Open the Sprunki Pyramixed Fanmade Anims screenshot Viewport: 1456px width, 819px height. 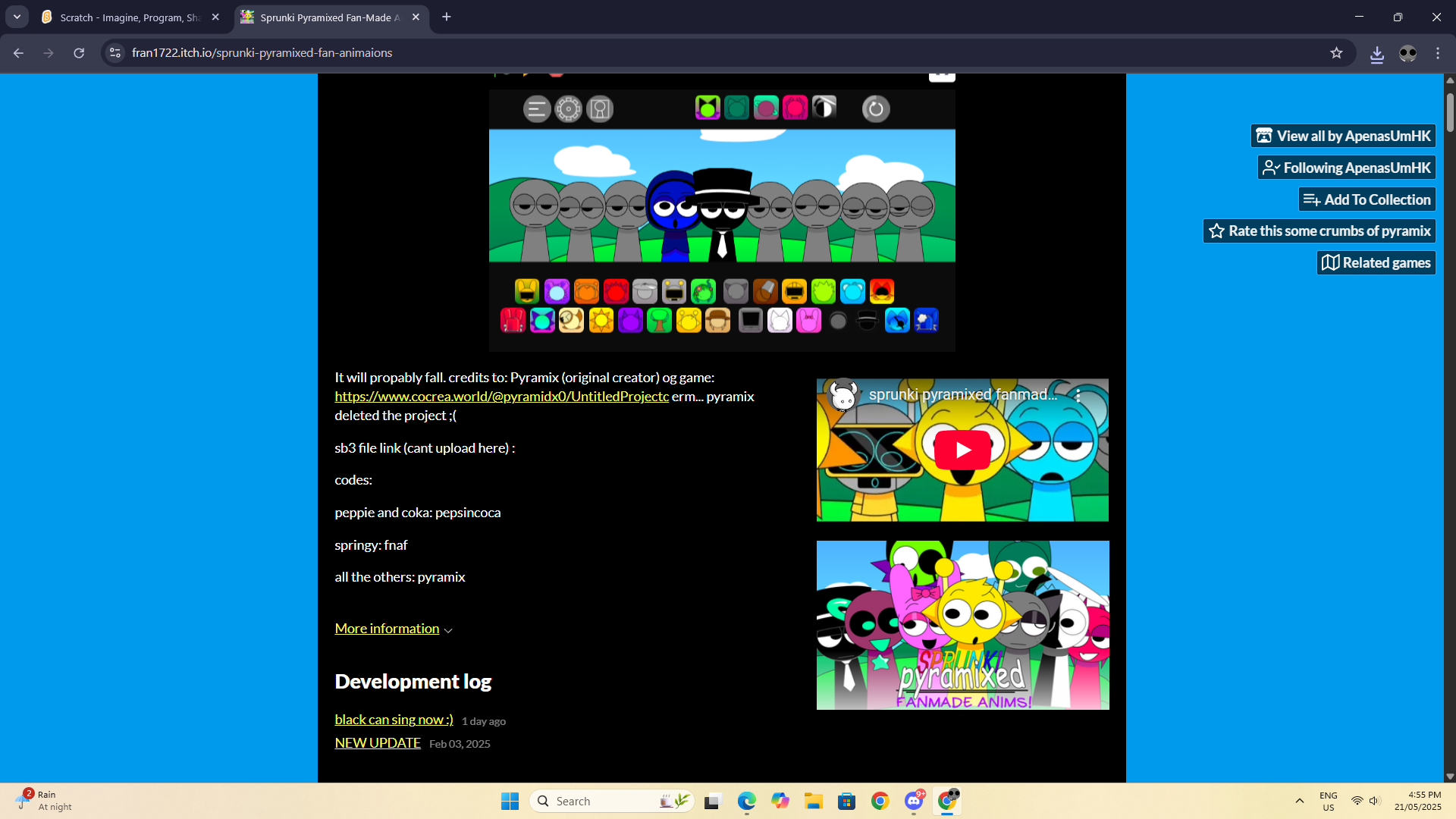[962, 625]
